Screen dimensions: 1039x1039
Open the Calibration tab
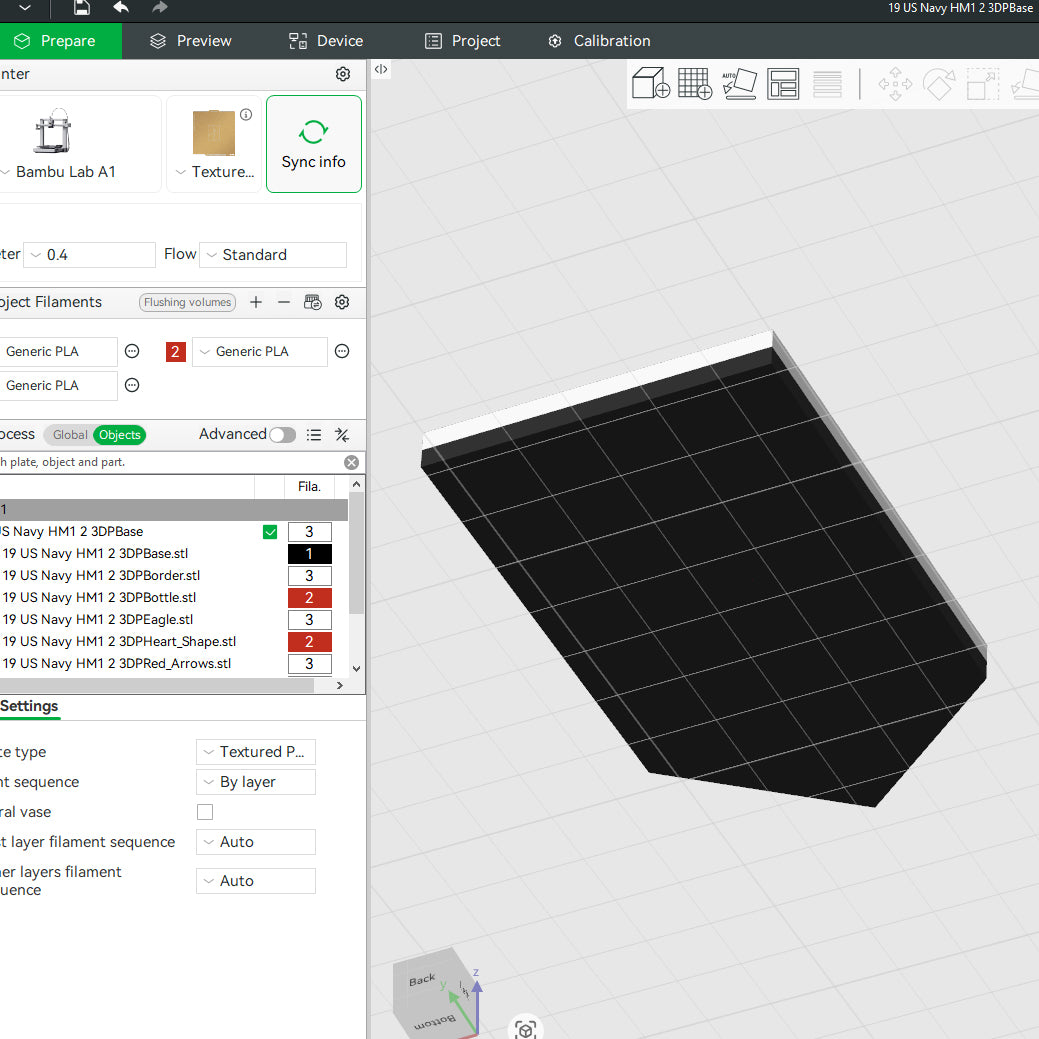(x=599, y=41)
